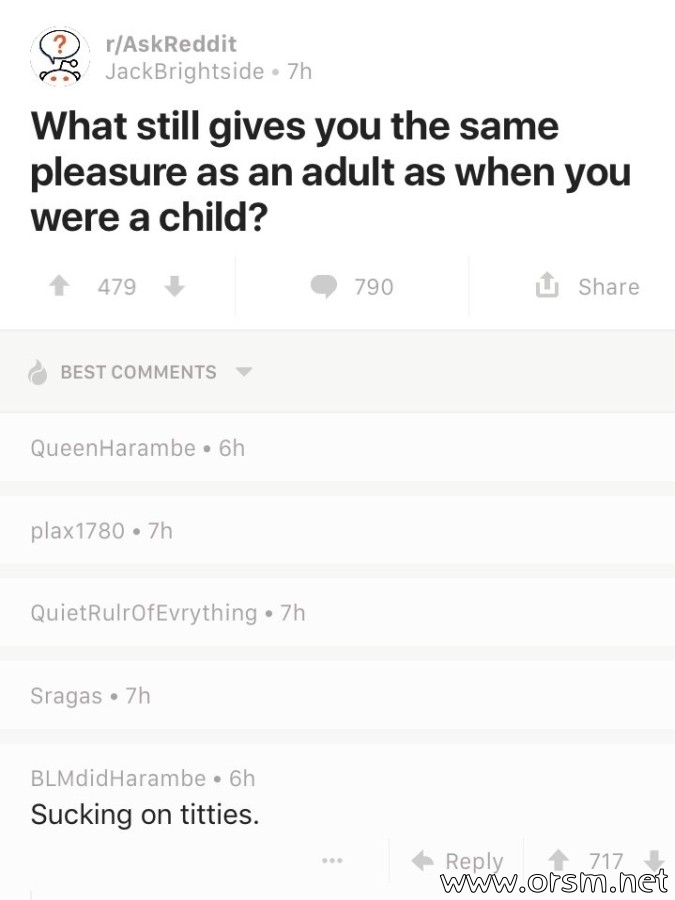Expand collapsed comment by Sragas
The image size is (675, 900).
coord(338,696)
